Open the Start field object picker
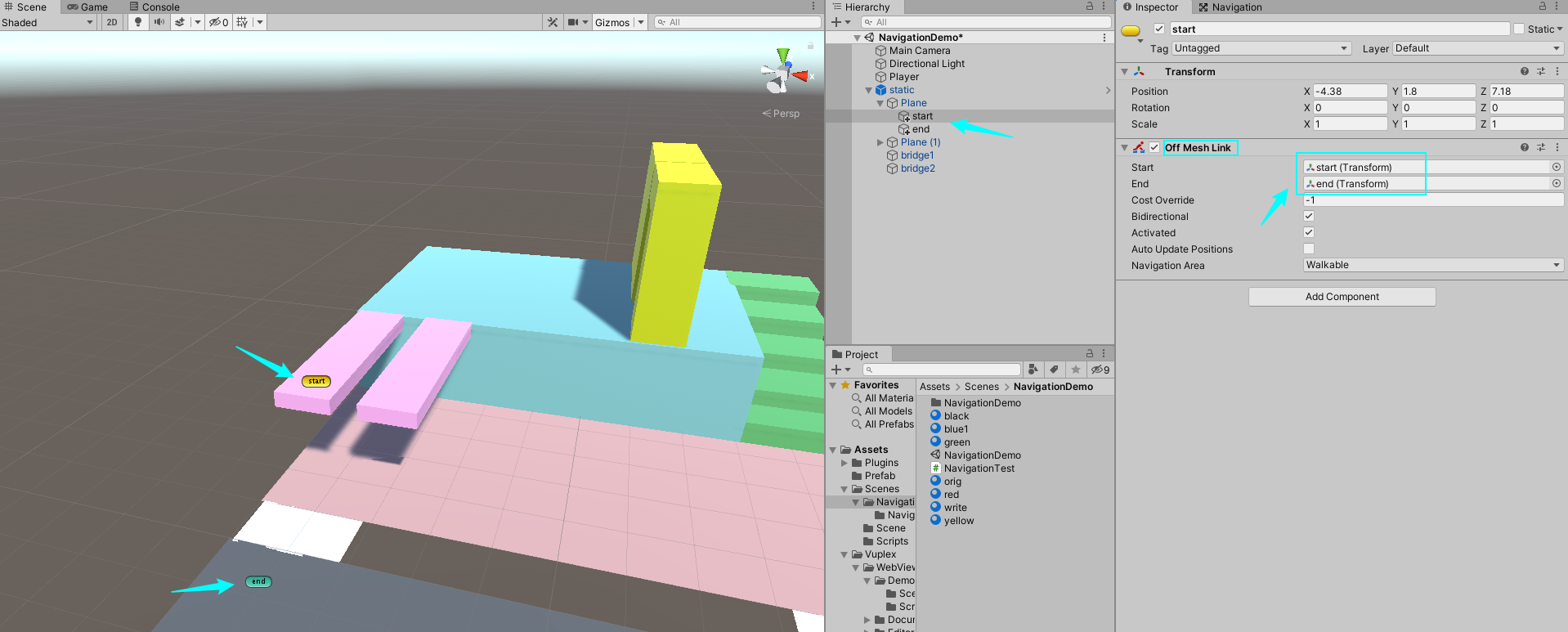The image size is (1568, 632). (x=1557, y=167)
